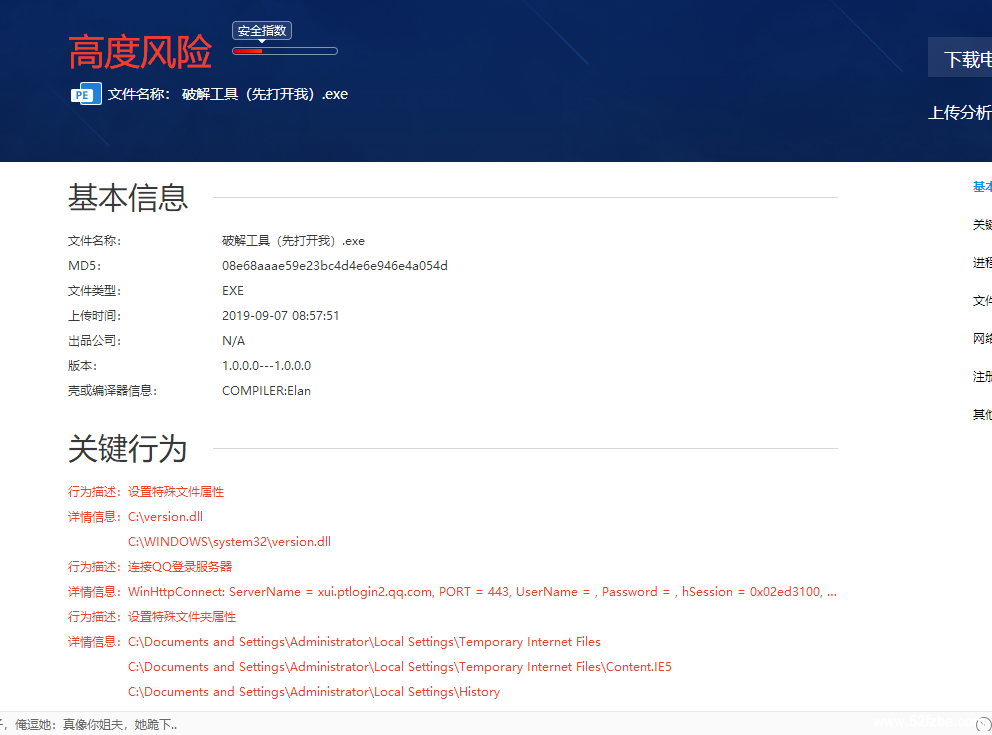Click the header file name 破解工具（先打开我）.exe
This screenshot has height=735, width=992.
tap(264, 94)
